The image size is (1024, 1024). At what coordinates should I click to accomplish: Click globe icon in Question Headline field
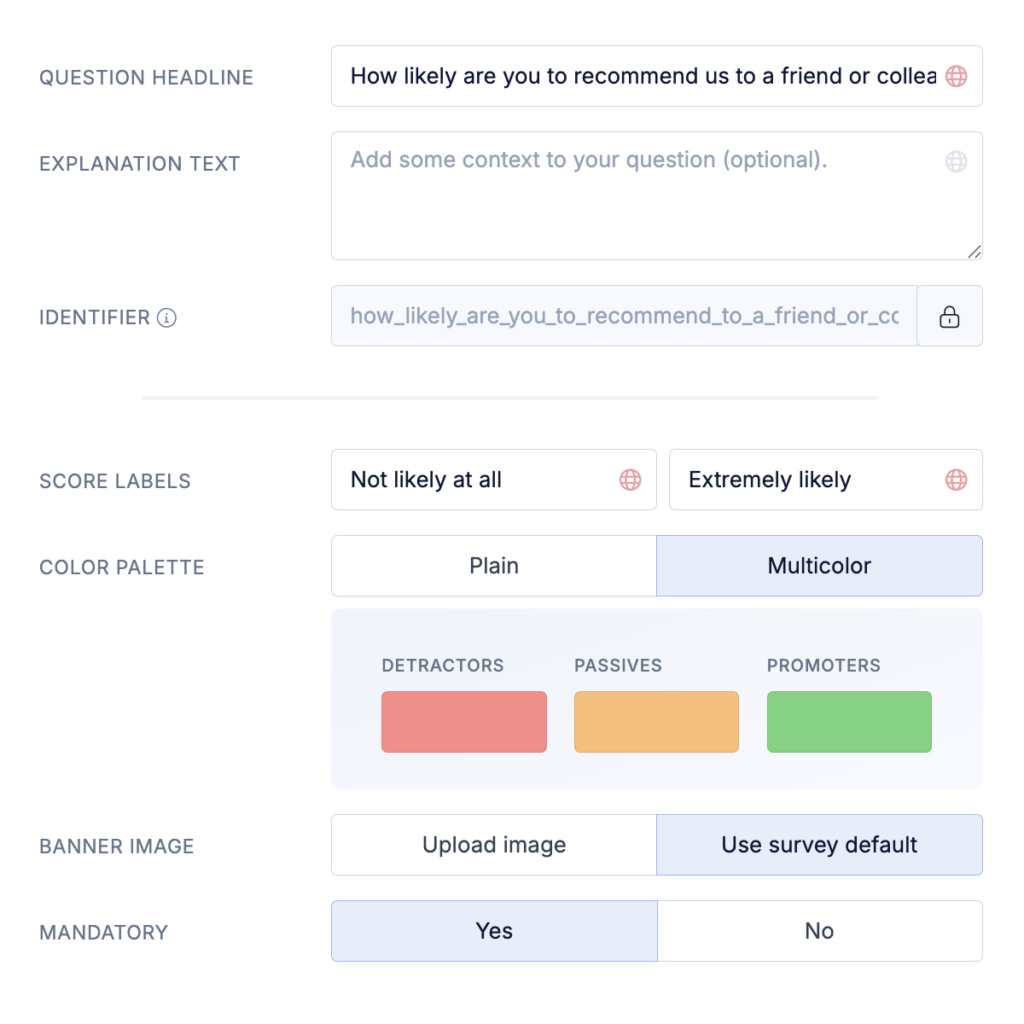pyautogui.click(x=956, y=76)
